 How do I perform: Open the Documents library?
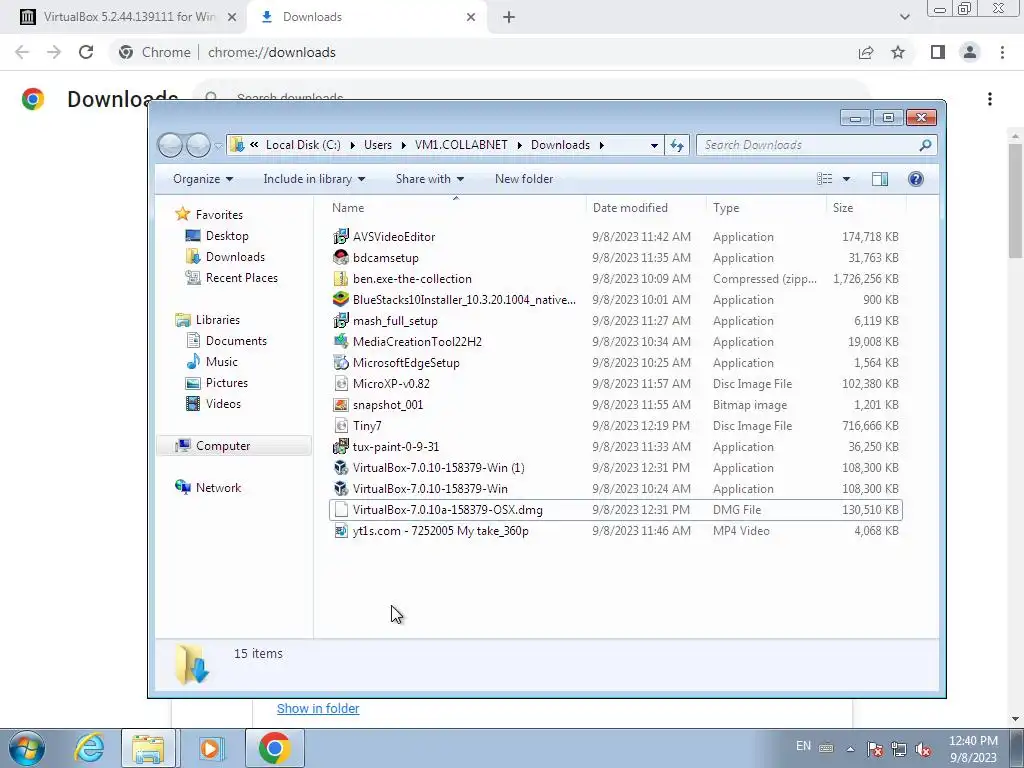[236, 341]
